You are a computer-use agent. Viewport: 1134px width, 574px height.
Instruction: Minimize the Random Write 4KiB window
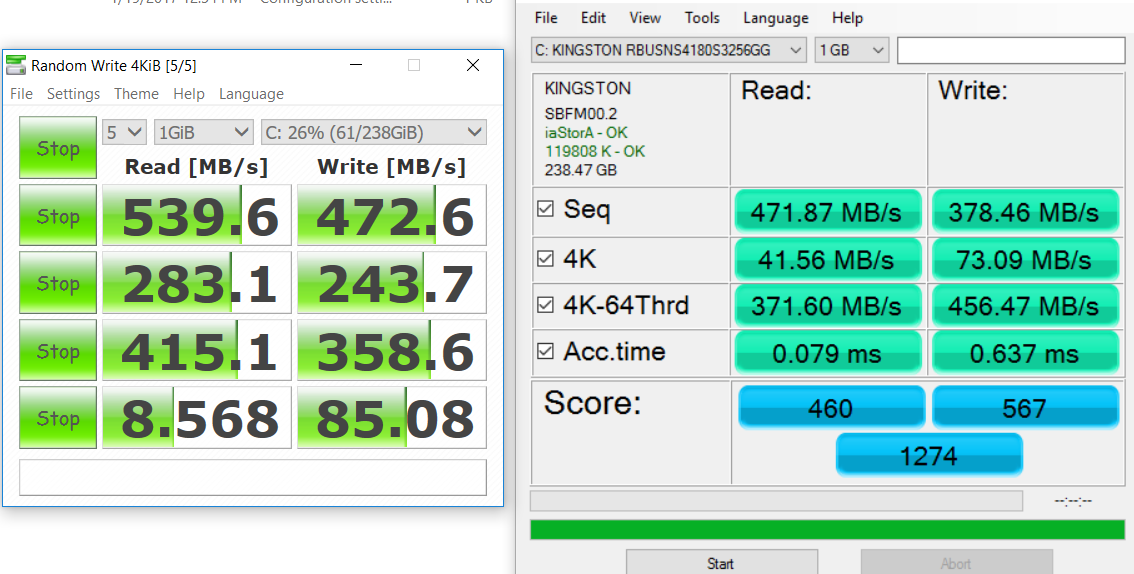[355, 66]
